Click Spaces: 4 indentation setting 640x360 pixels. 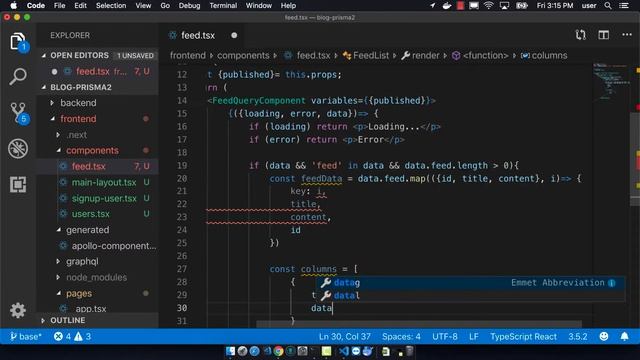coord(401,337)
